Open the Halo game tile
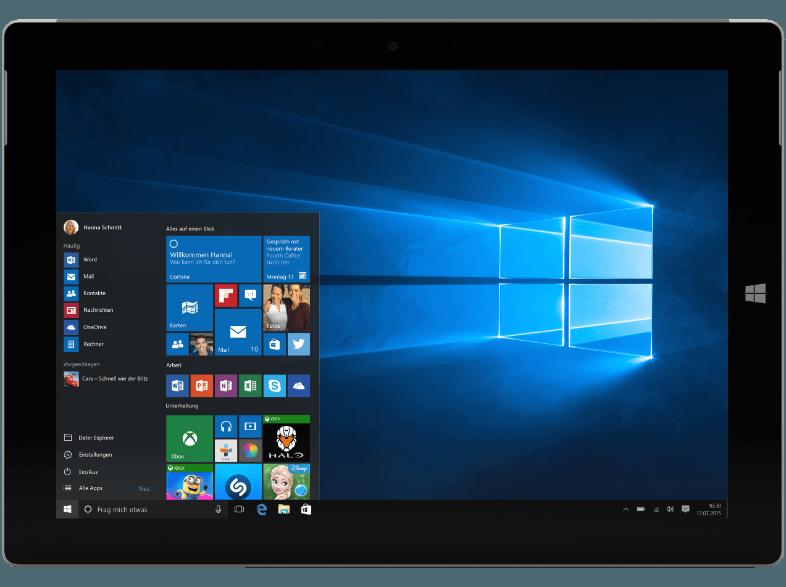Screen dimensions: 786x587 pos(287,439)
